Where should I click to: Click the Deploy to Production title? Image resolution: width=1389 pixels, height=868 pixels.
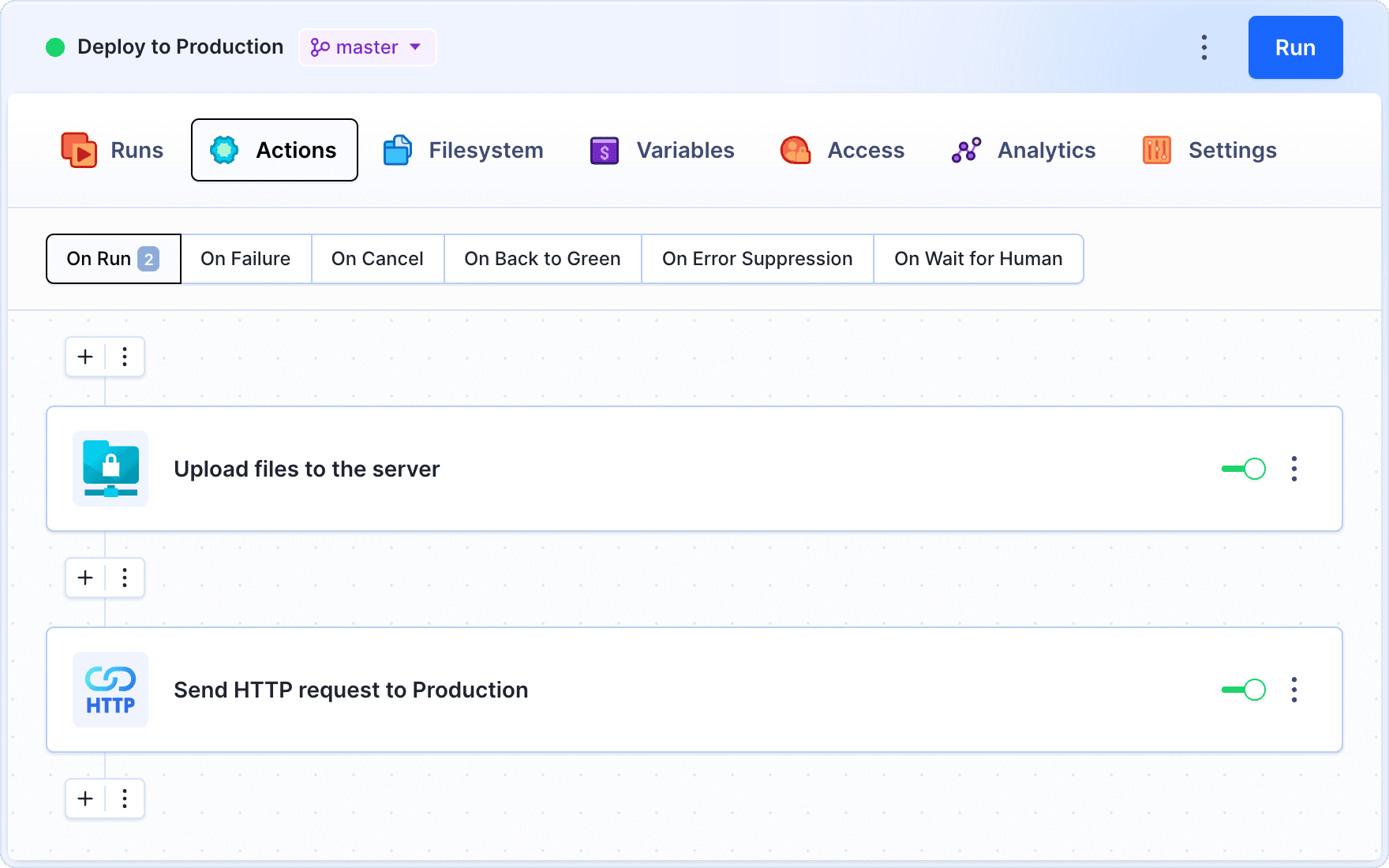(180, 47)
